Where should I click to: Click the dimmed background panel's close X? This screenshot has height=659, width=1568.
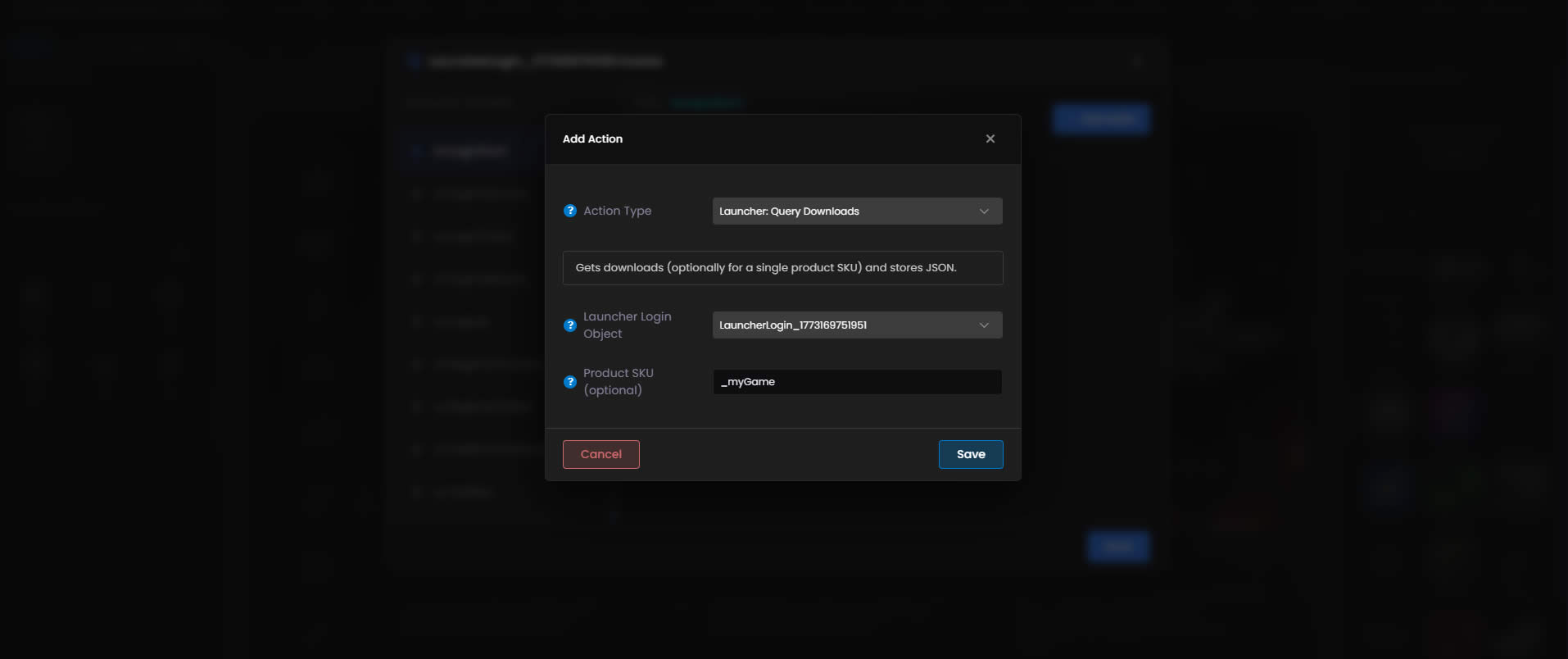[x=1137, y=61]
